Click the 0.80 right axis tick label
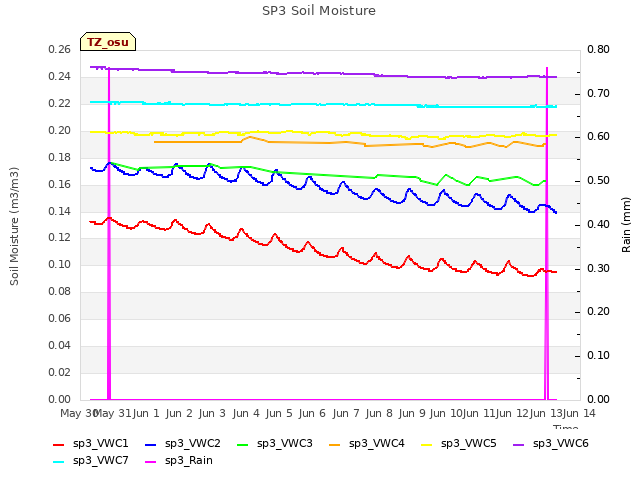 click(x=598, y=49)
